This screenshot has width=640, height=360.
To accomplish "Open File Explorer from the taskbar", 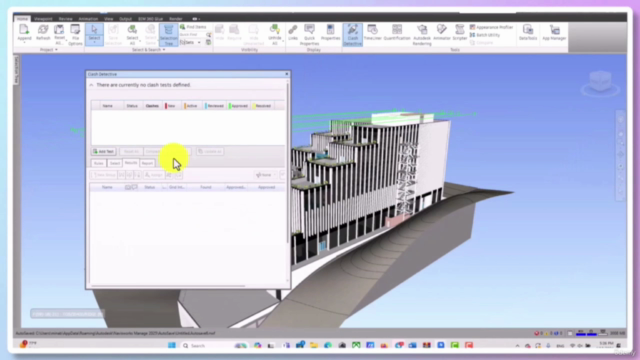I will click(x=314, y=345).
